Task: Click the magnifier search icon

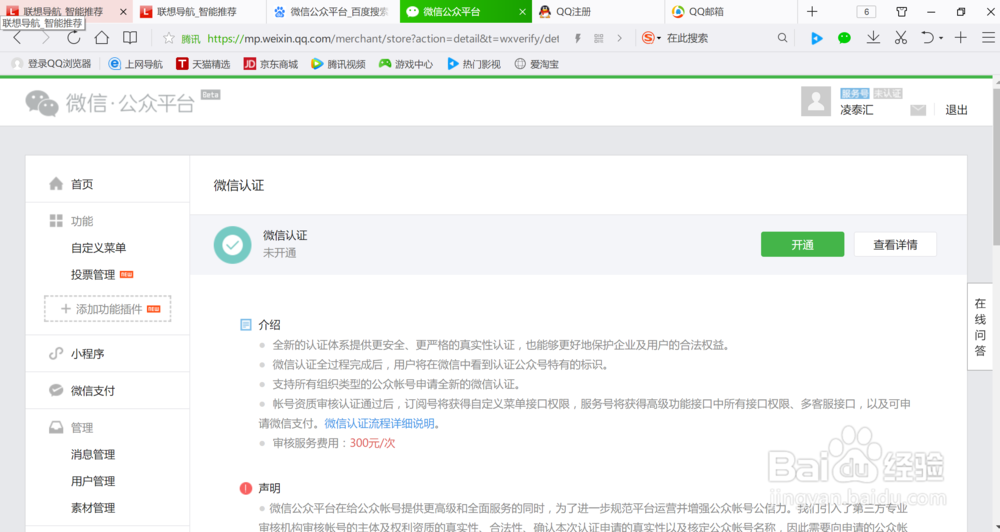Action: tap(783, 38)
